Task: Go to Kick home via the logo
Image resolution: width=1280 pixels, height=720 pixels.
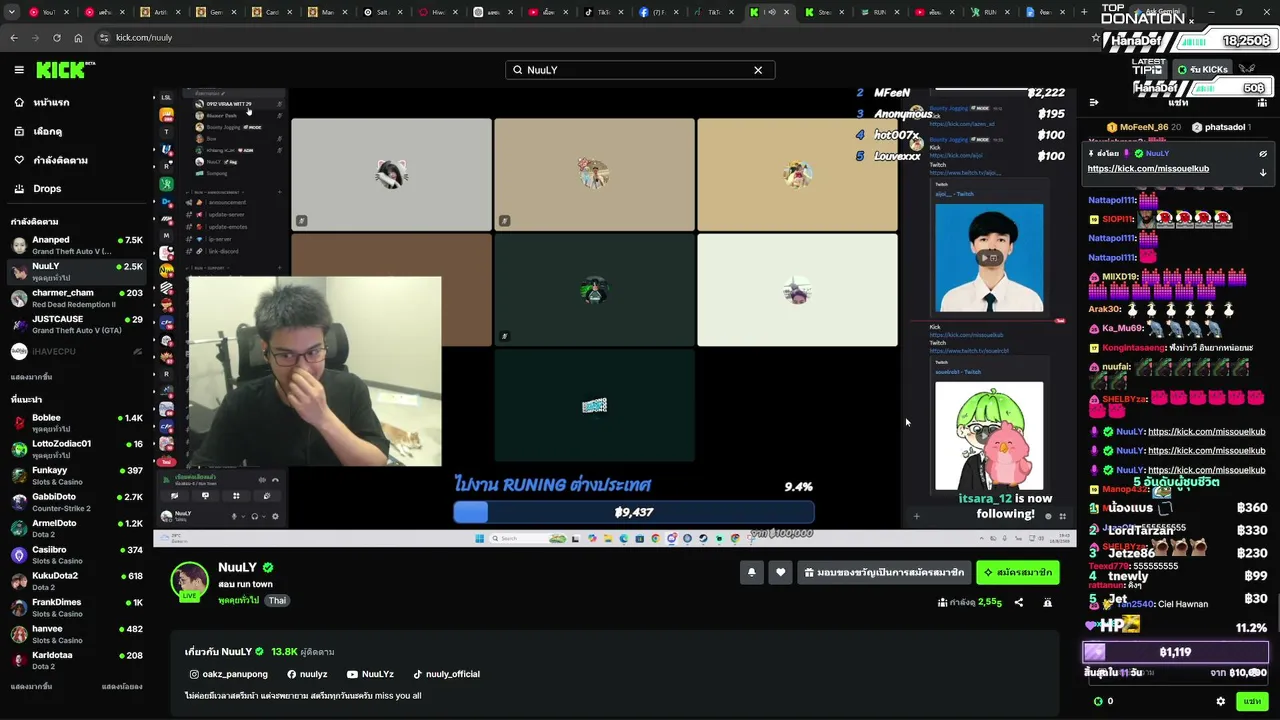Action: pos(65,70)
